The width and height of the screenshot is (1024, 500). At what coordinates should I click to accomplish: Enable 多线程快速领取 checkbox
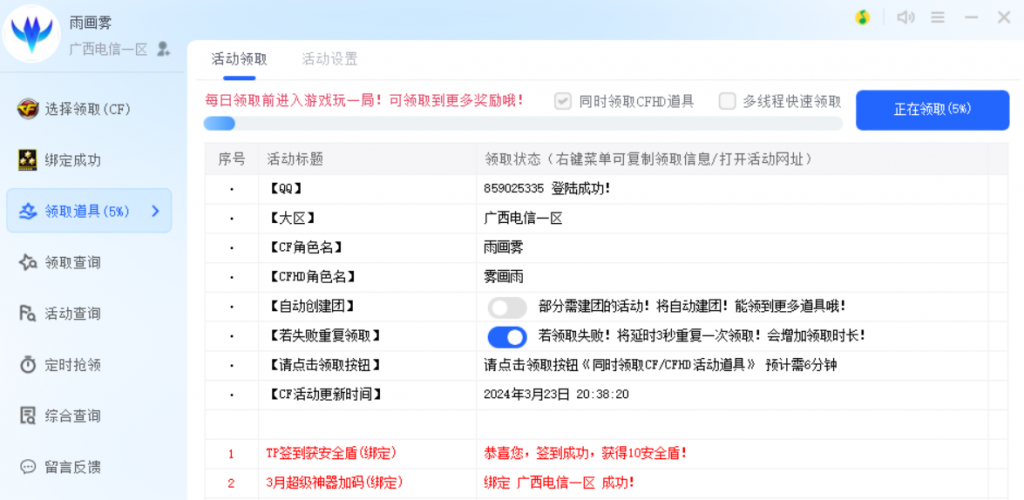click(x=727, y=101)
